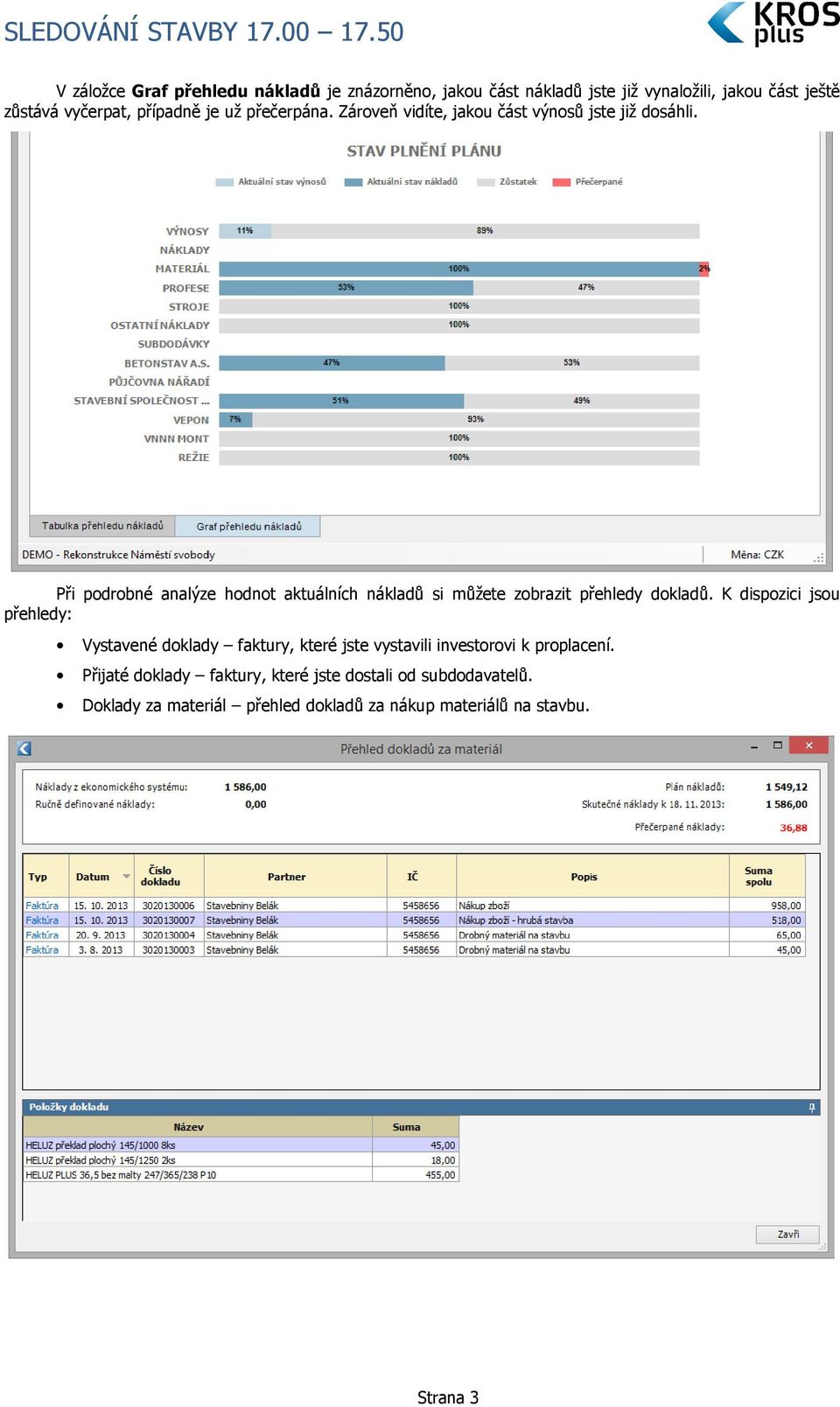Sort by the IČ column header
The image size is (840, 1407).
pos(422,877)
